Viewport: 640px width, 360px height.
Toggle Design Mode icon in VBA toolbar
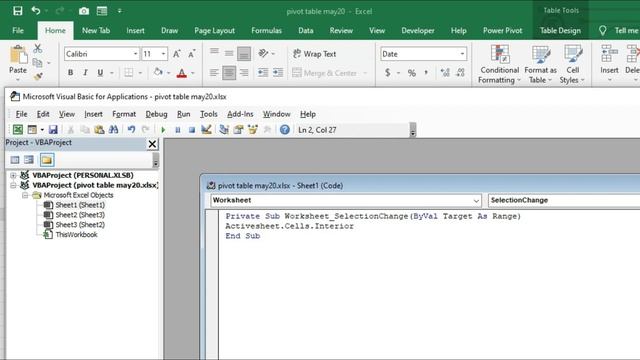(207, 130)
